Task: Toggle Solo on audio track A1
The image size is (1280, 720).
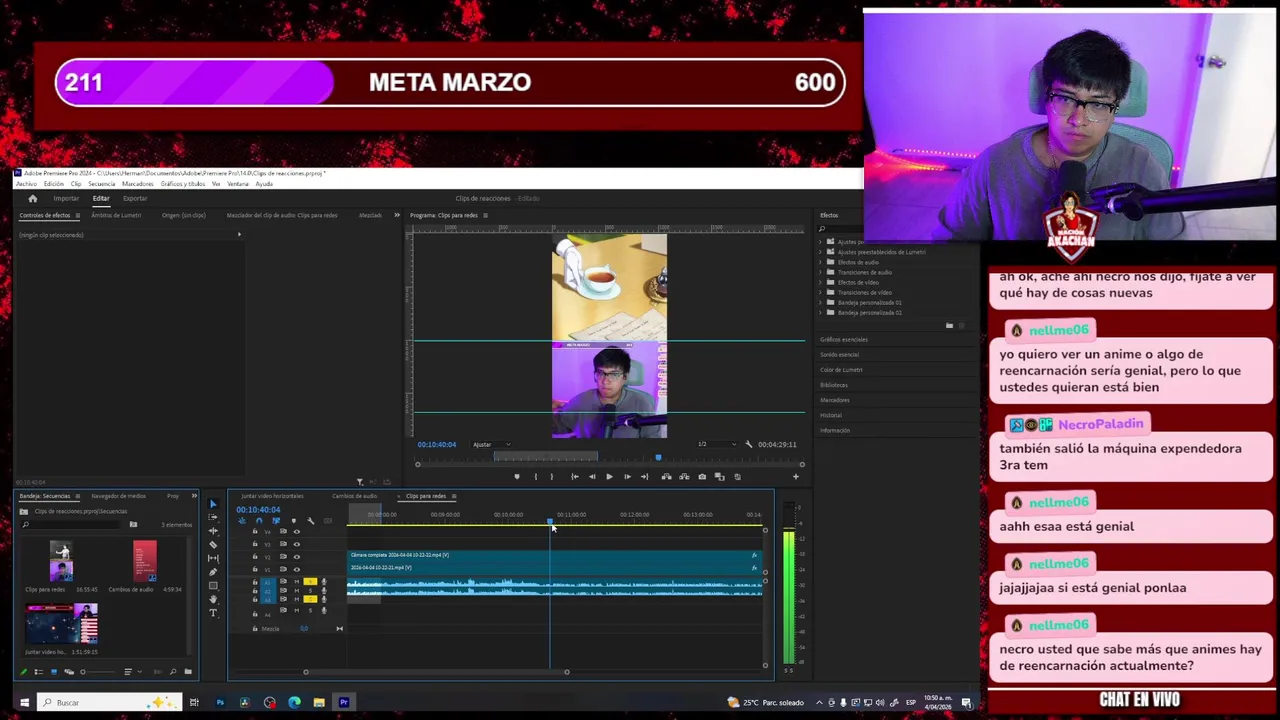Action: pos(310,581)
